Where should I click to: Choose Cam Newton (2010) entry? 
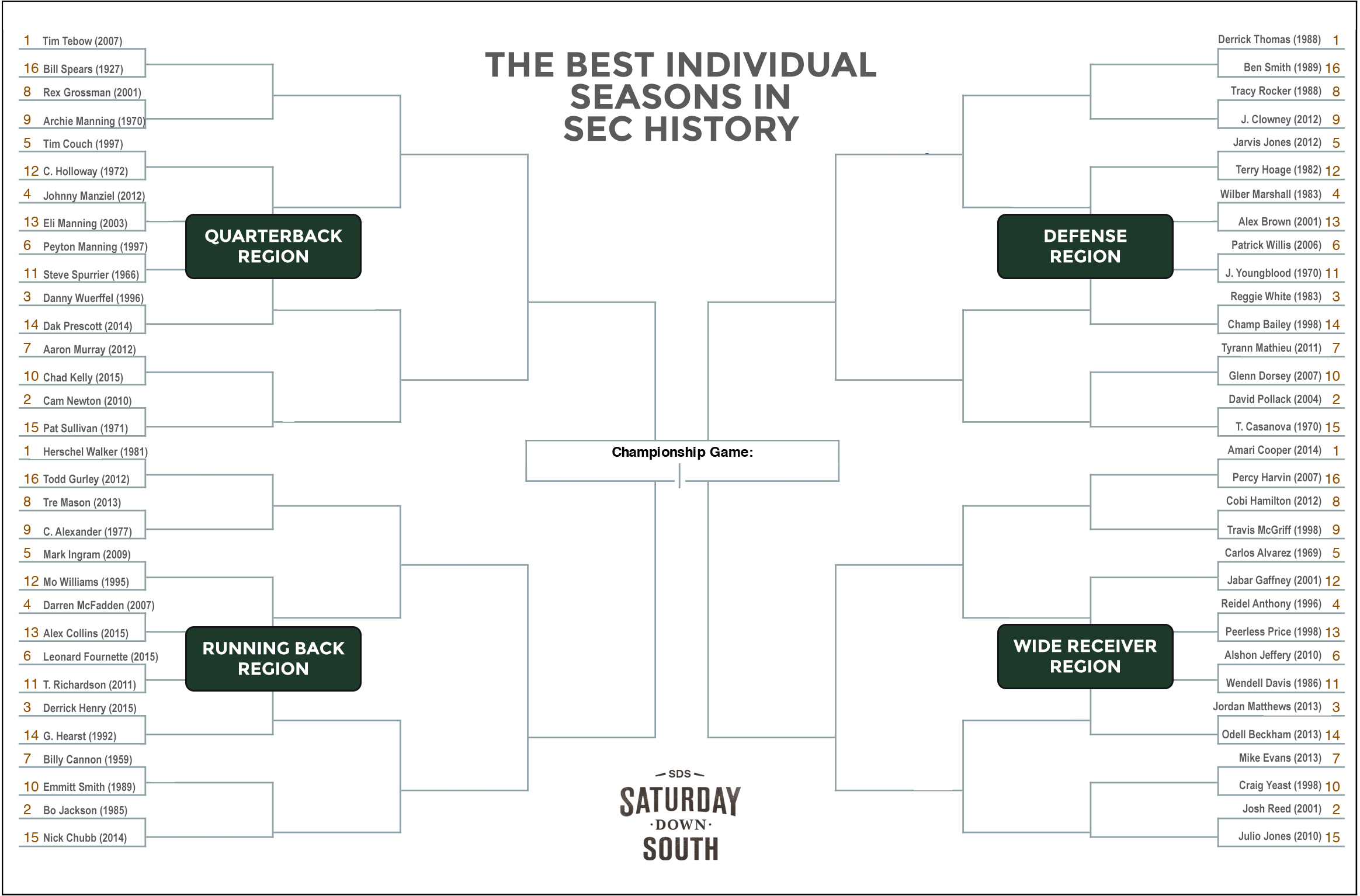[87, 401]
